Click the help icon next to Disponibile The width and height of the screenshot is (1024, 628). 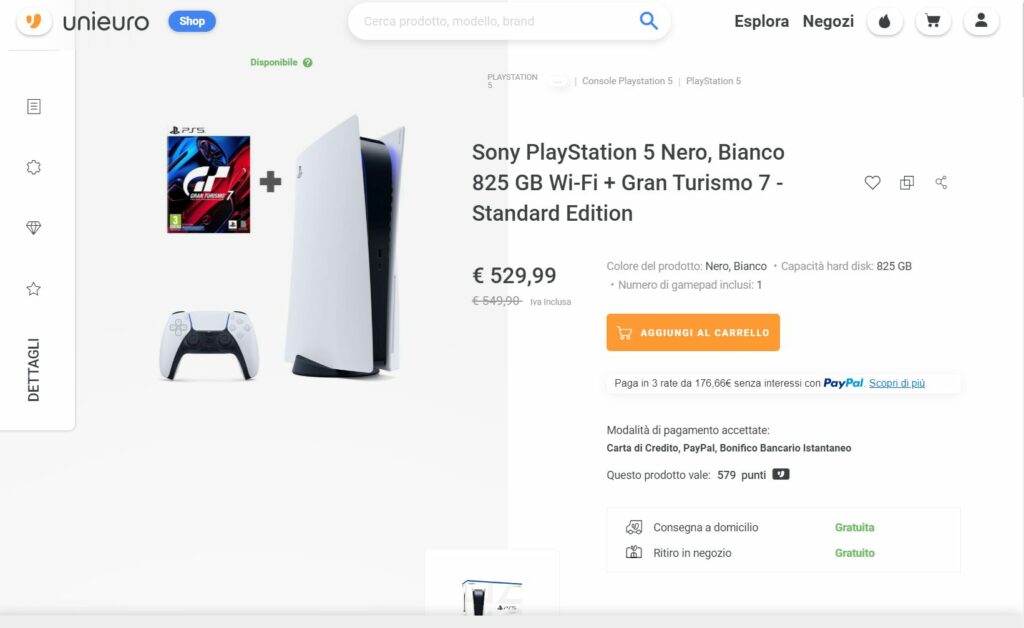click(308, 63)
